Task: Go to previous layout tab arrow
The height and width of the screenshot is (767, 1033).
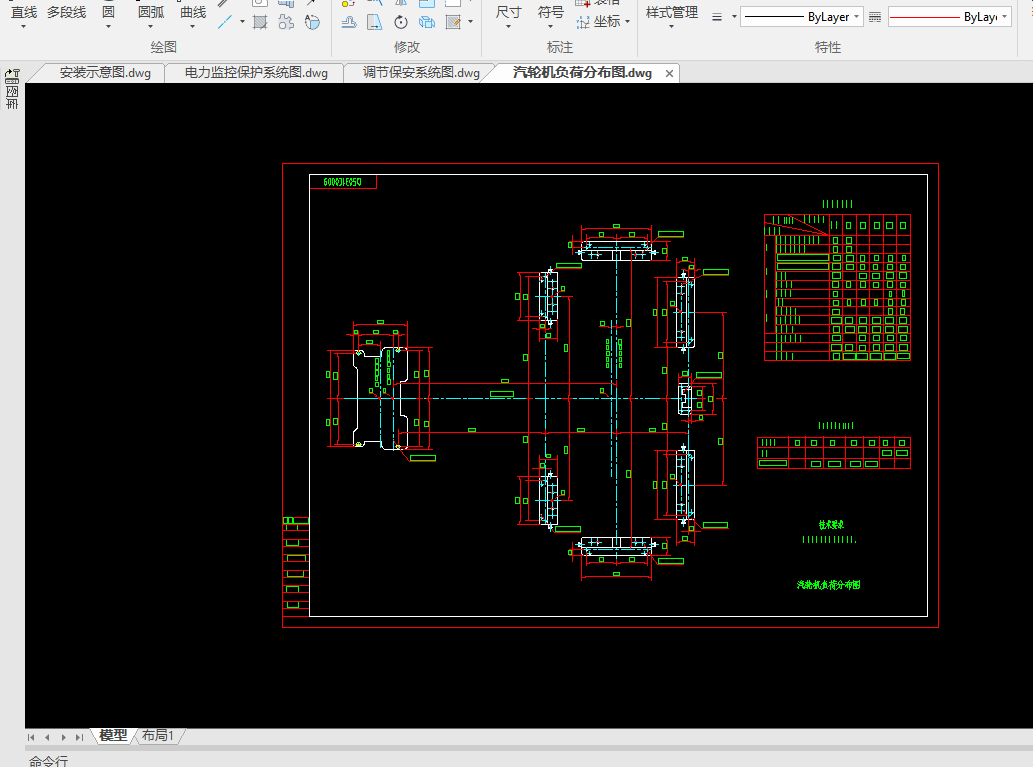Action: pos(47,737)
